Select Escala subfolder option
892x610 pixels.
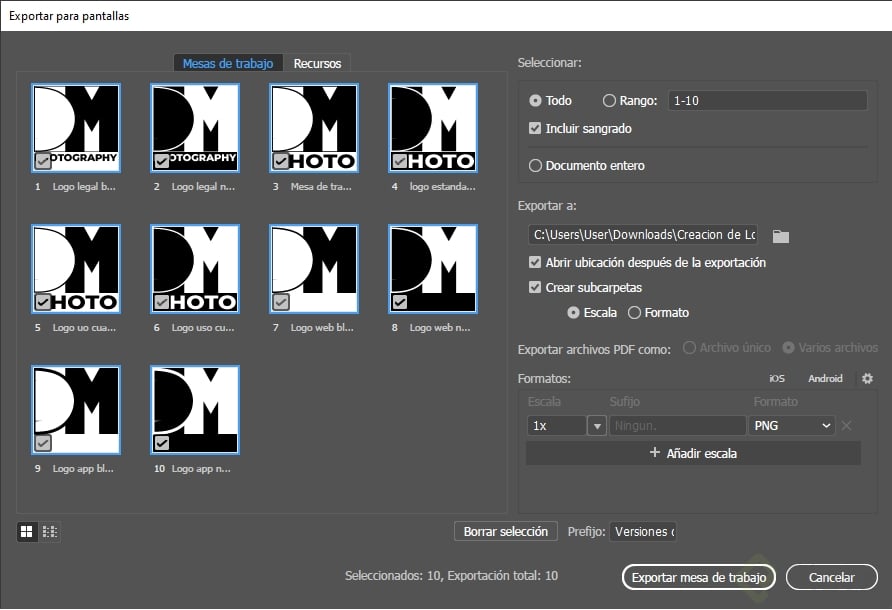(x=573, y=312)
